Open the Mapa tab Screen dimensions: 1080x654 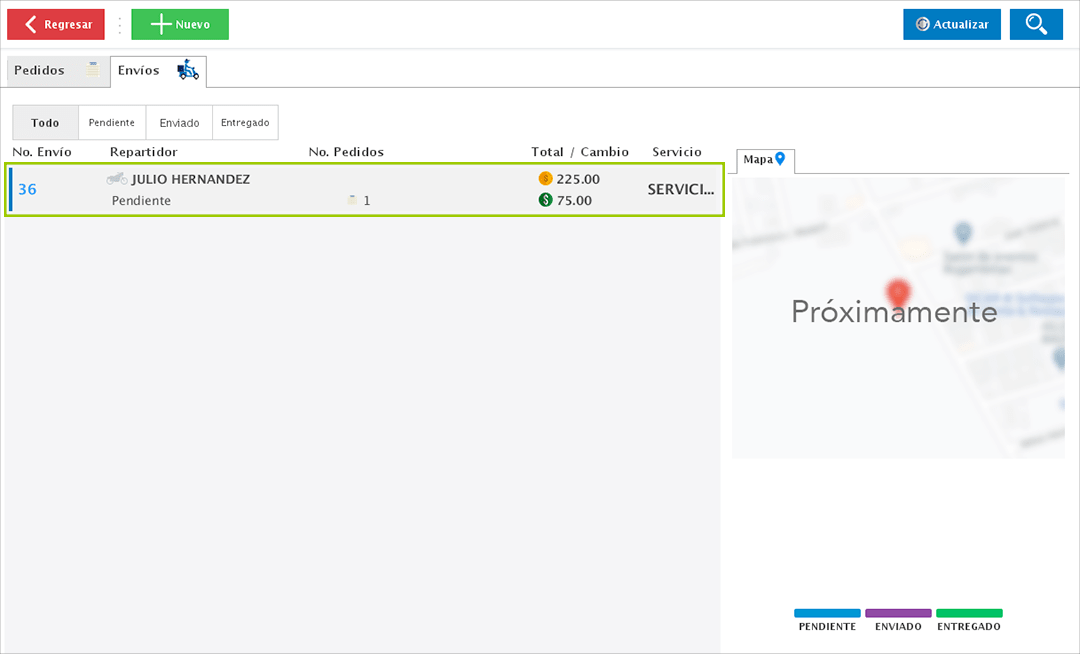point(758,159)
